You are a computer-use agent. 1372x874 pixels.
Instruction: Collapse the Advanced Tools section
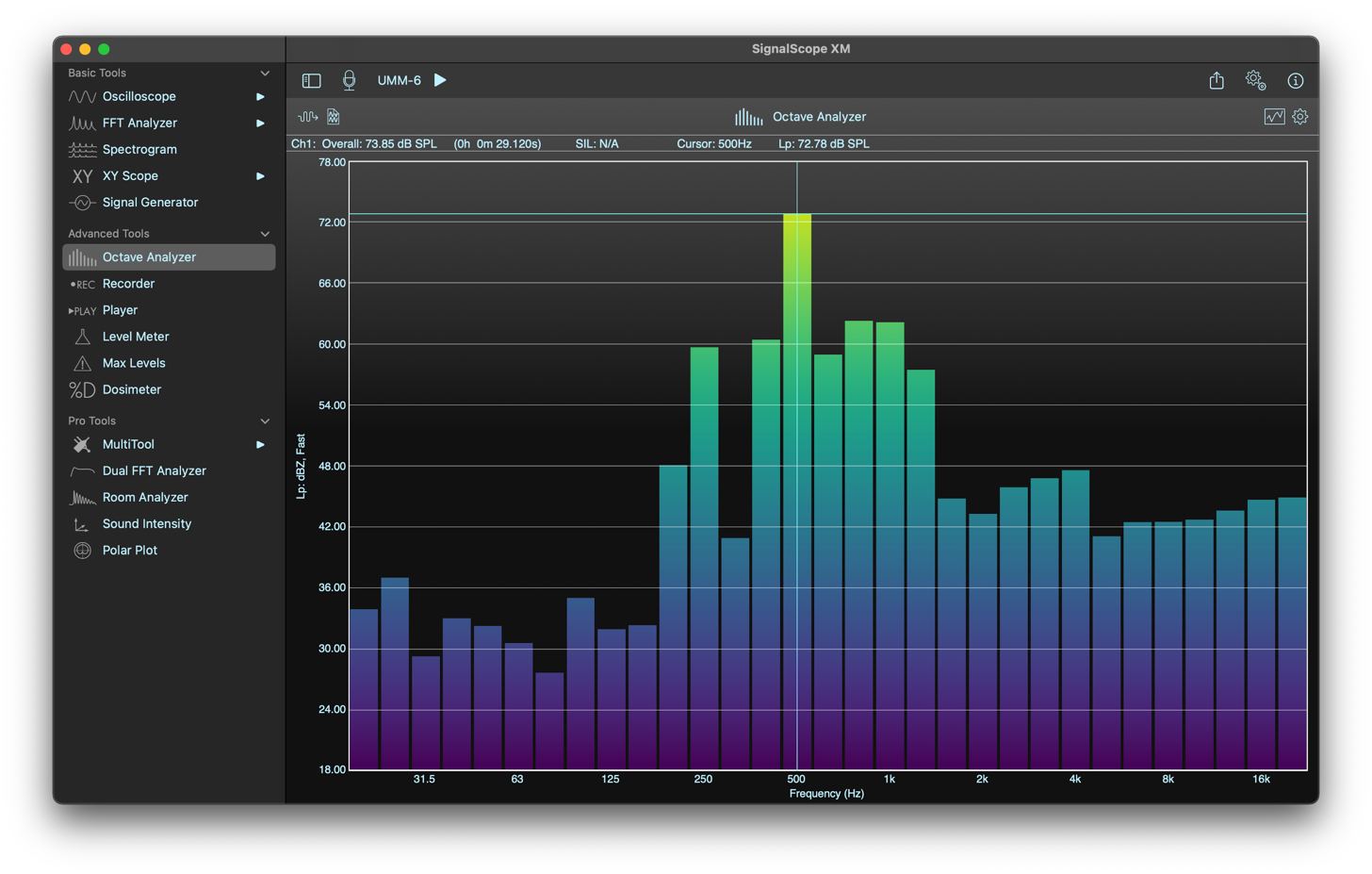tap(265, 234)
